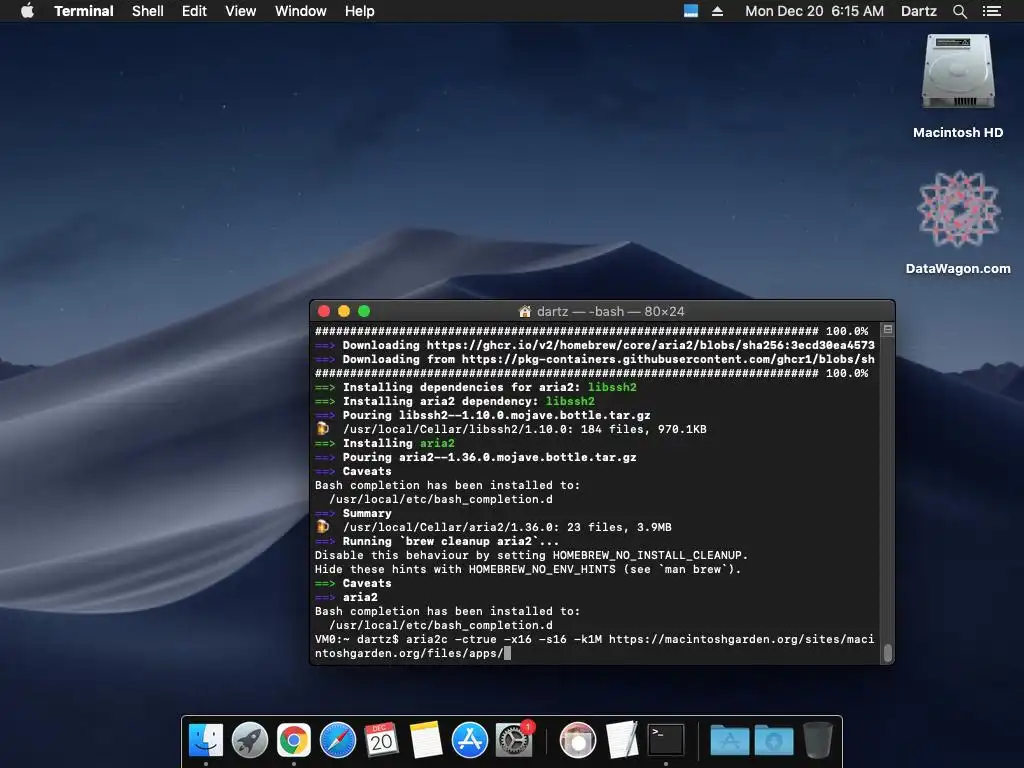
Task: Click the eject icon in menu bar
Action: click(x=717, y=11)
